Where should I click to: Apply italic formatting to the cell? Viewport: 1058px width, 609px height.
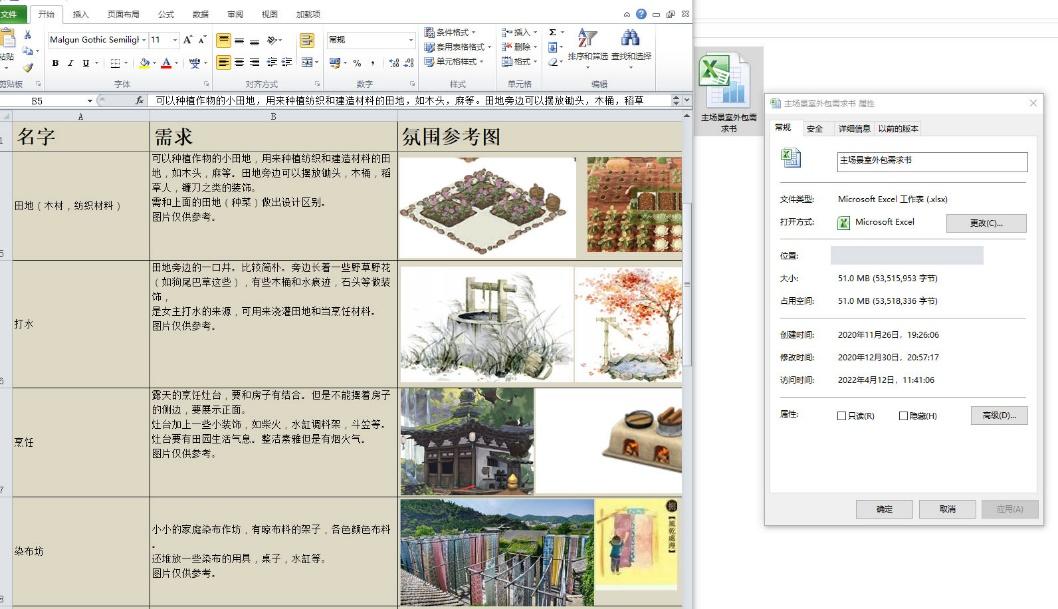click(70, 63)
